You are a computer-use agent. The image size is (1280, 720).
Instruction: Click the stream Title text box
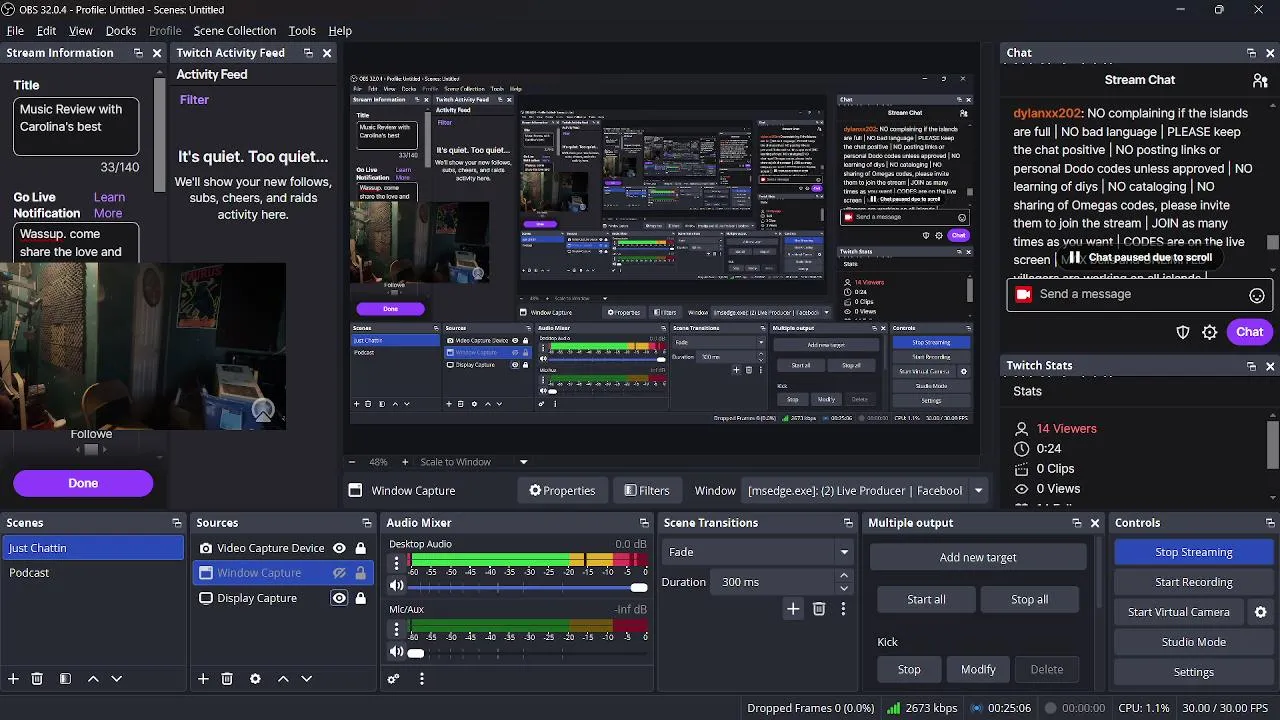point(76,125)
